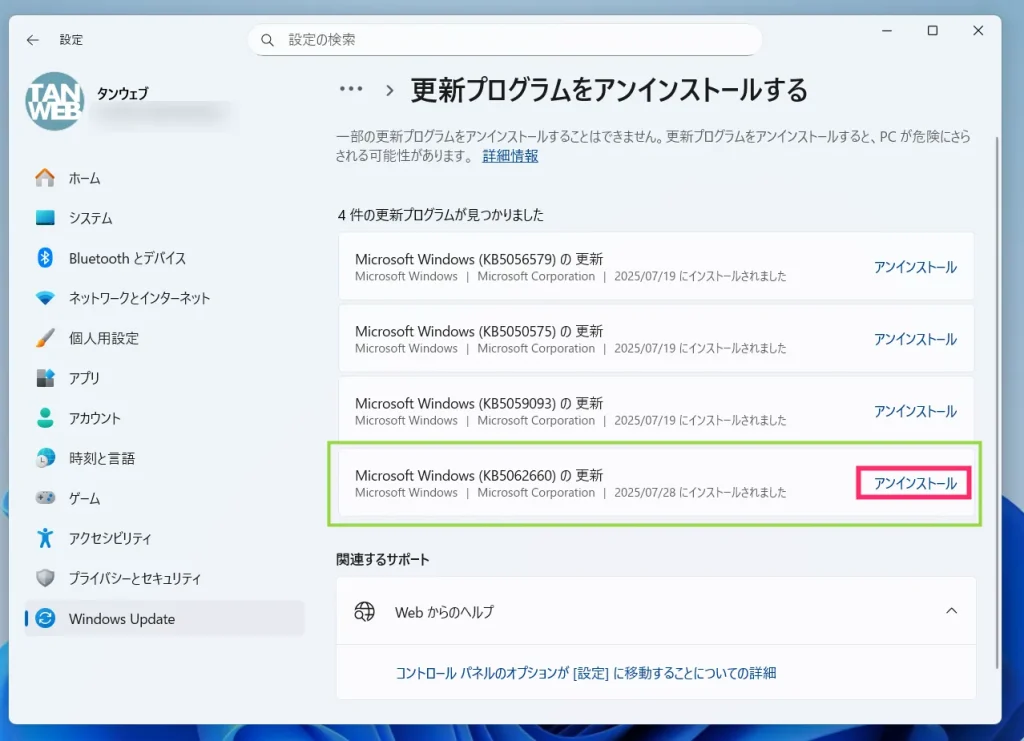The width and height of the screenshot is (1024, 741).
Task: Maximize the Settings window
Action: (933, 31)
